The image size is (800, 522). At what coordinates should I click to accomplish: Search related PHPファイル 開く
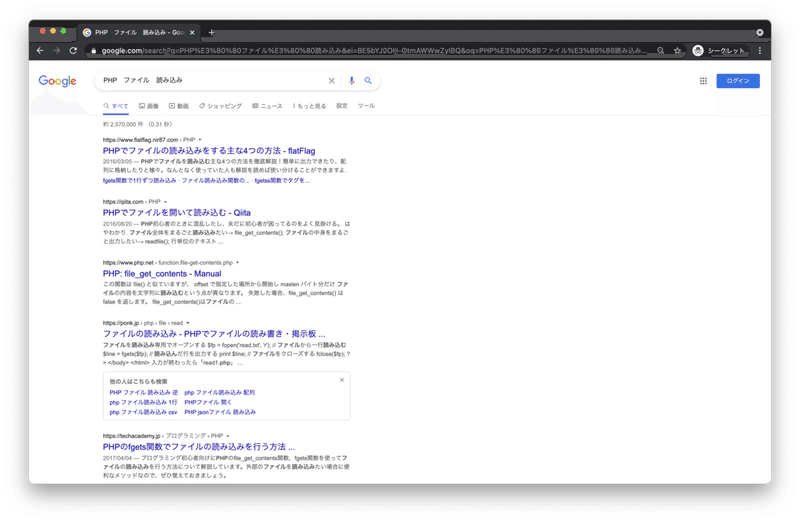point(208,402)
